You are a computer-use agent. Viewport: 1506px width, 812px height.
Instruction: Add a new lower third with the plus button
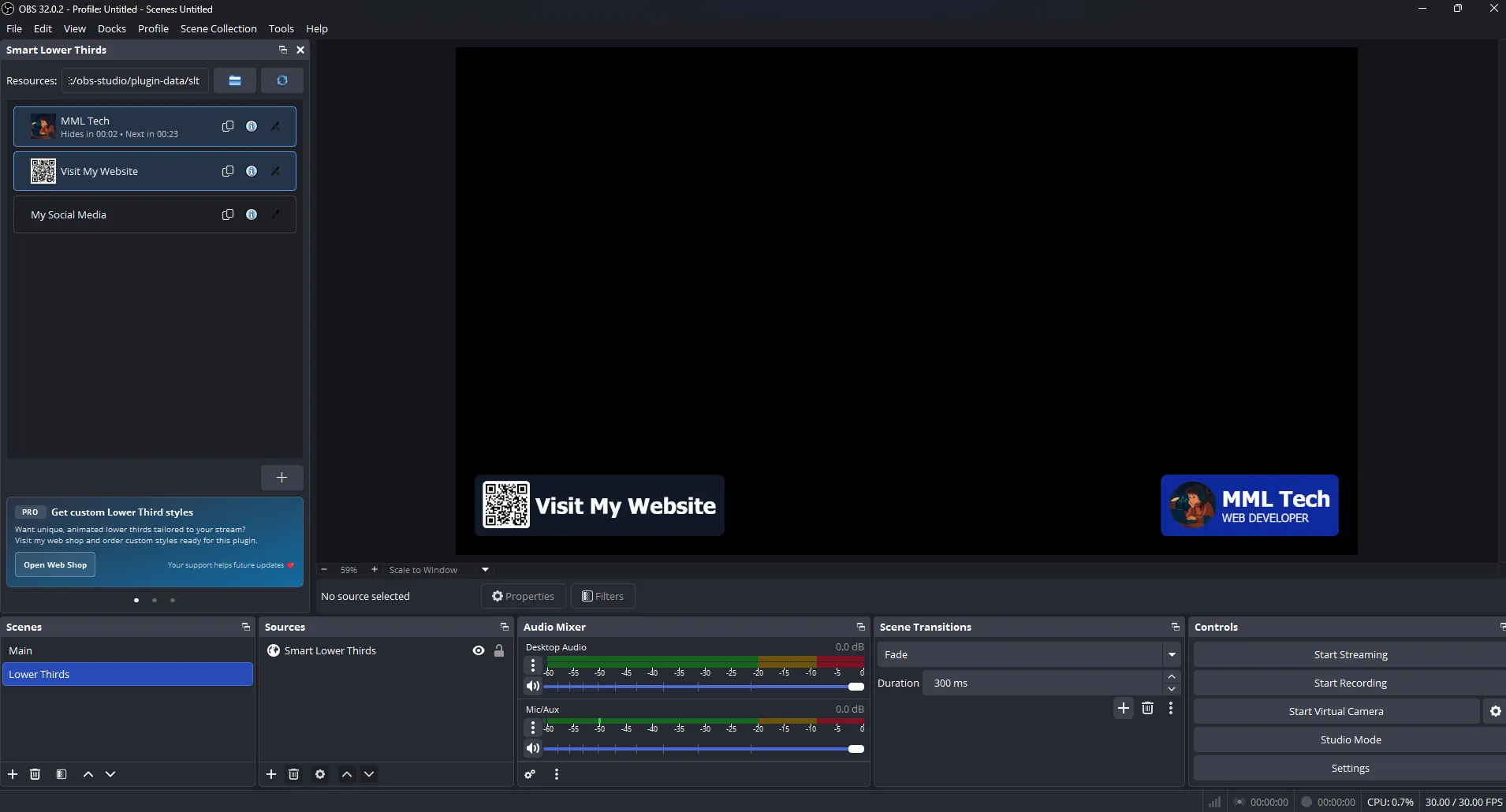[281, 478]
